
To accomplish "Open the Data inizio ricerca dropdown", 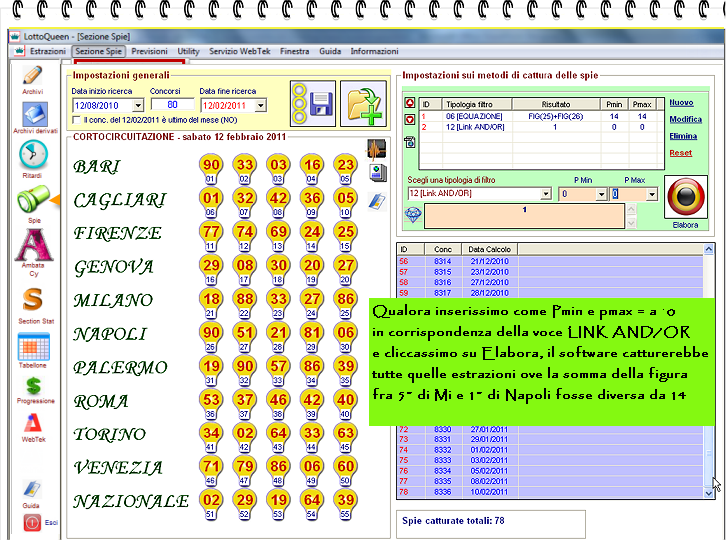I will pos(138,106).
